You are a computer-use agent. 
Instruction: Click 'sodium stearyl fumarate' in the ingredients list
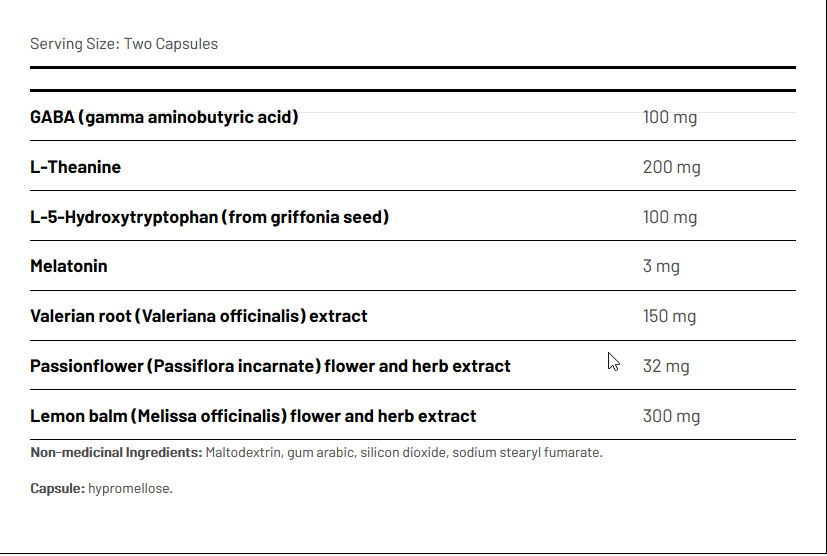(526, 453)
